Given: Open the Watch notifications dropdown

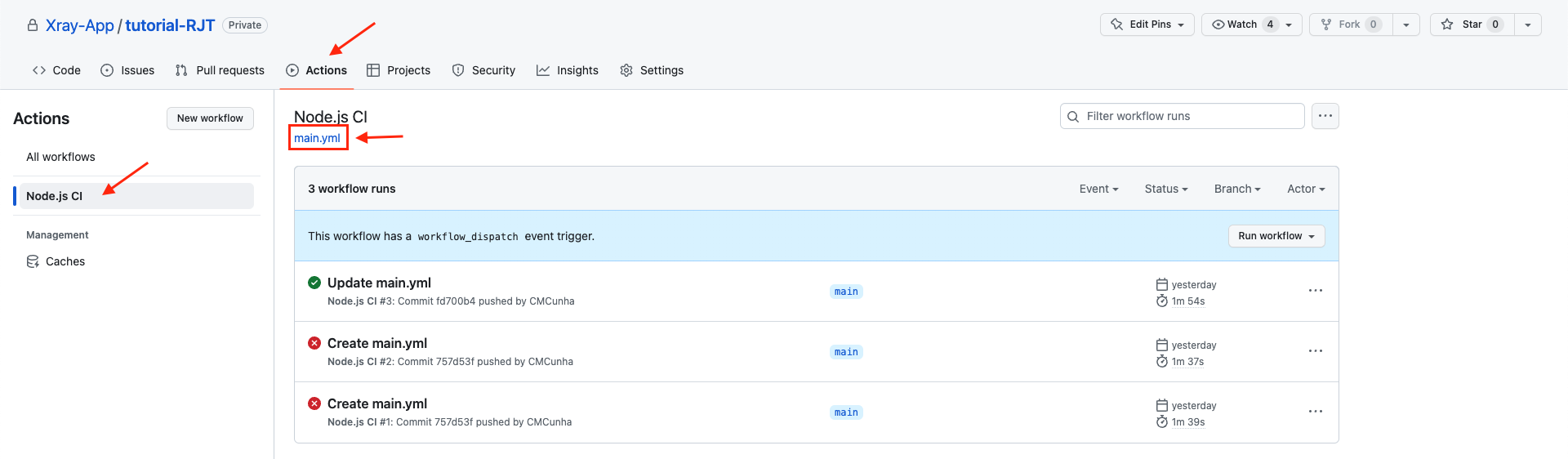Looking at the screenshot, I should [x=1251, y=25].
